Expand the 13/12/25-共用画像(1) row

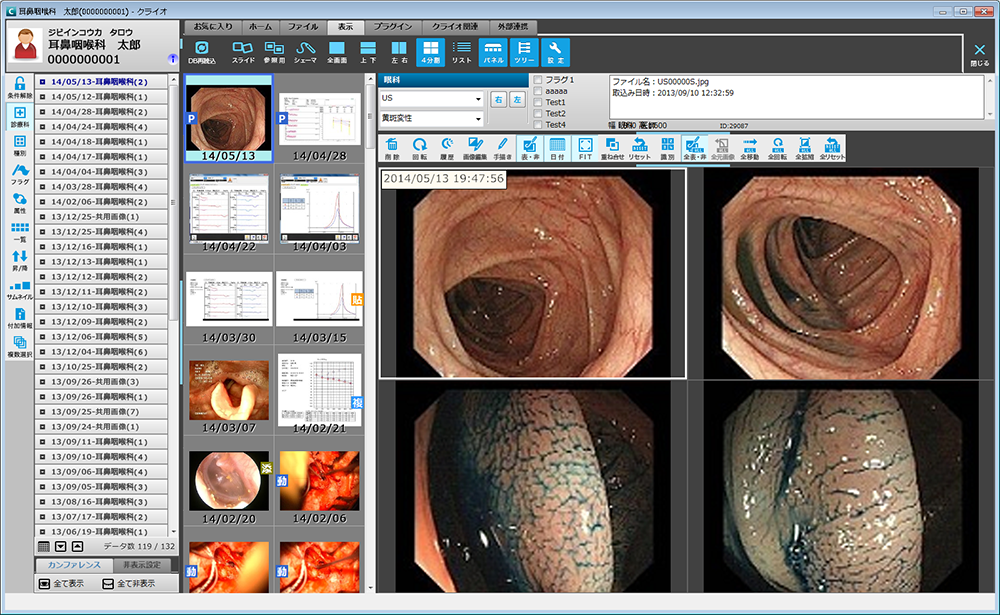pyautogui.click(x=42, y=217)
